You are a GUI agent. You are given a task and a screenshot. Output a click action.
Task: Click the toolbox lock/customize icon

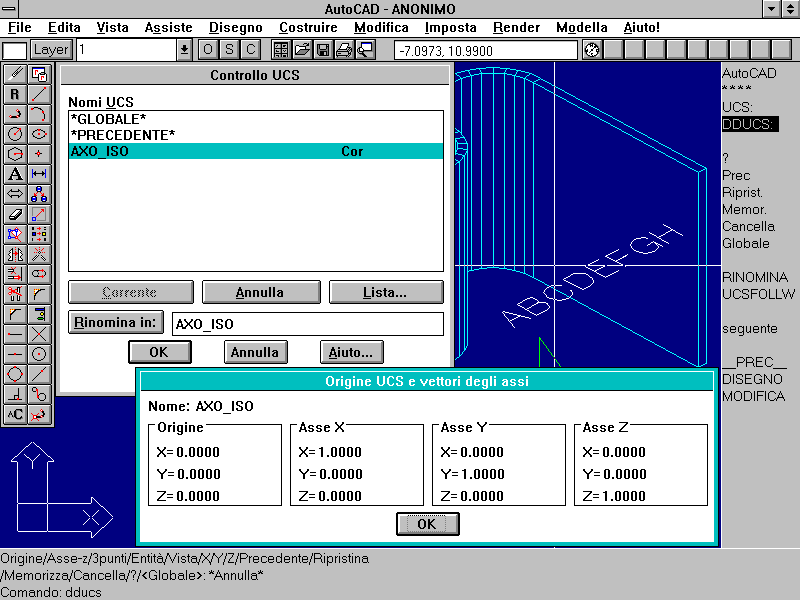pos(39,74)
